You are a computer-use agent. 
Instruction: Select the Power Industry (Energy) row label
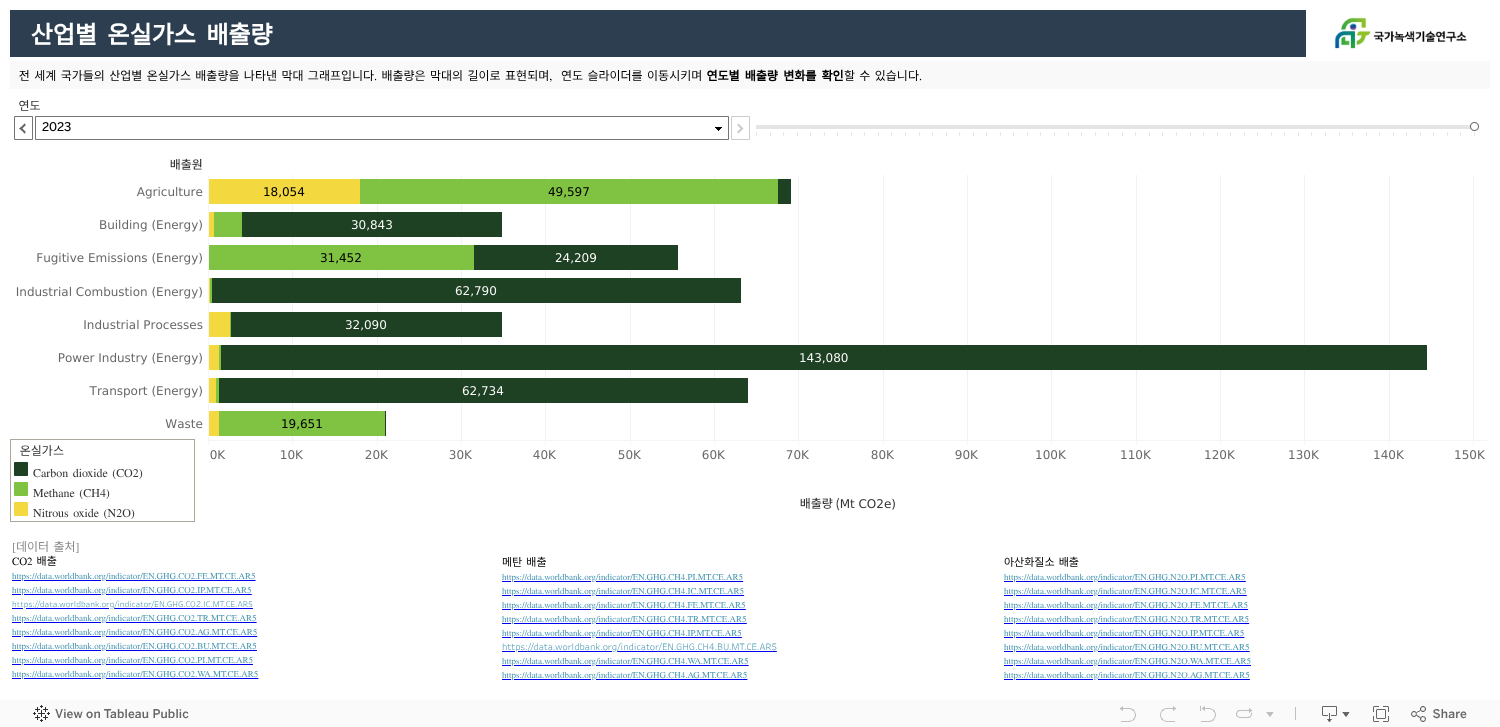[x=130, y=358]
